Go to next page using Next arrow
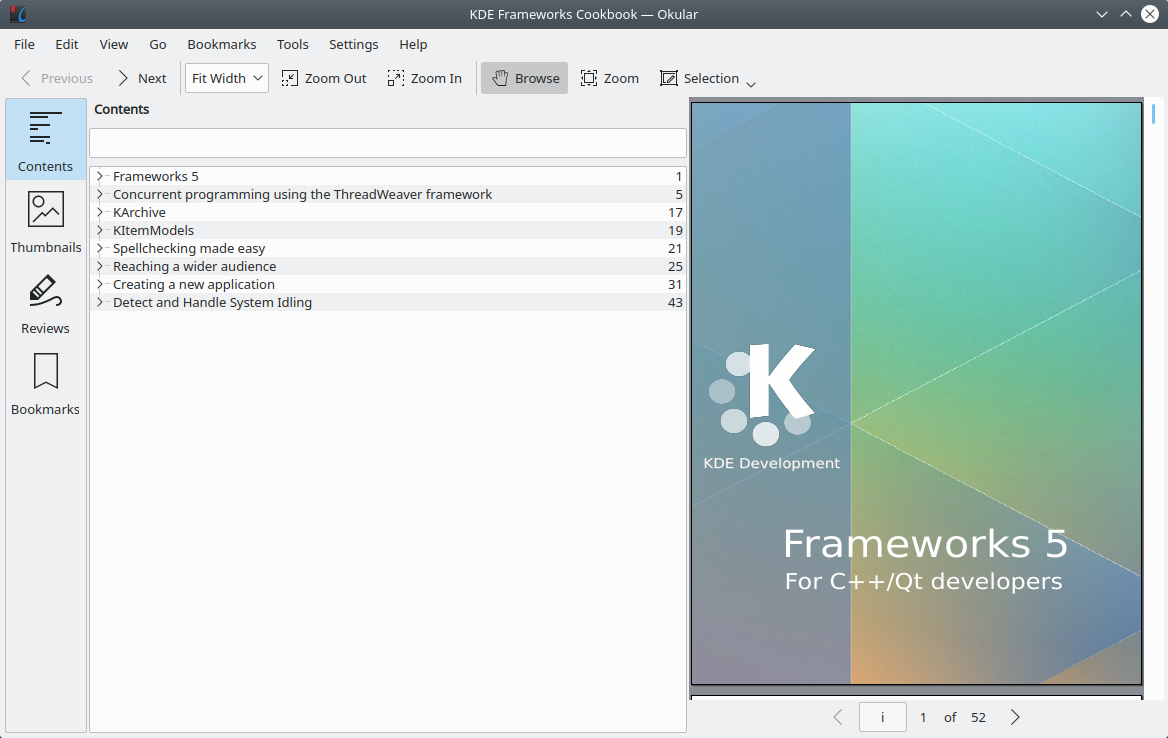The height and width of the screenshot is (738, 1168). point(140,78)
